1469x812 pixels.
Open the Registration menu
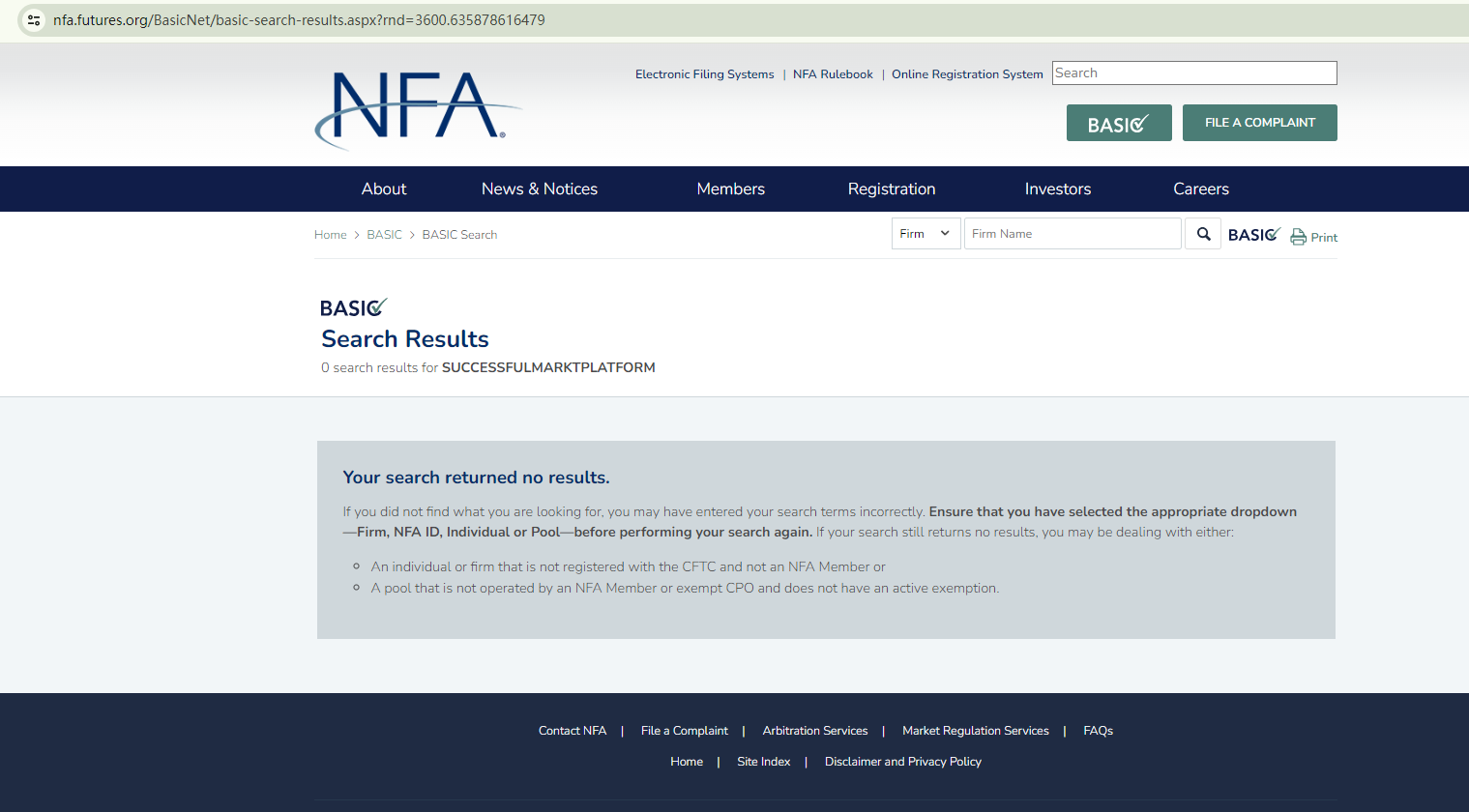click(x=892, y=189)
